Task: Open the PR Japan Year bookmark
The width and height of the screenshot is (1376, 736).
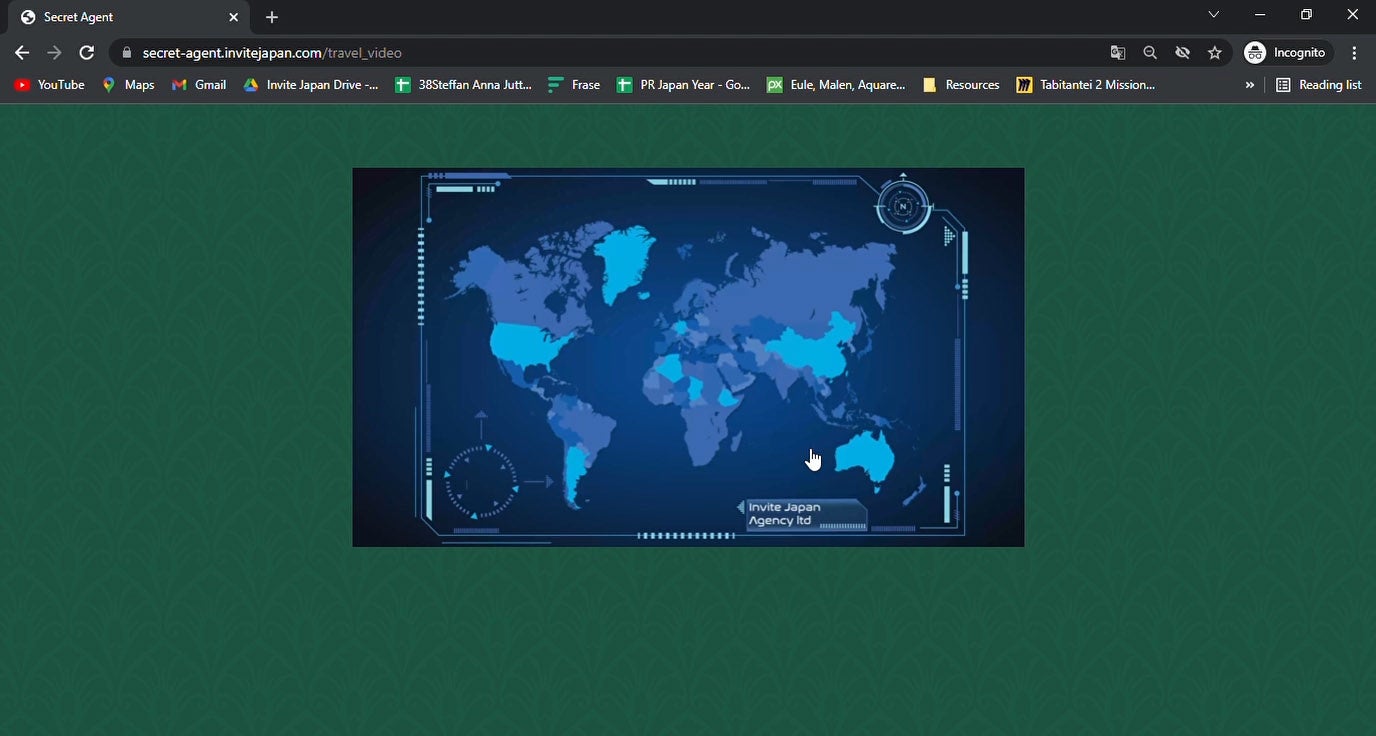Action: click(683, 85)
